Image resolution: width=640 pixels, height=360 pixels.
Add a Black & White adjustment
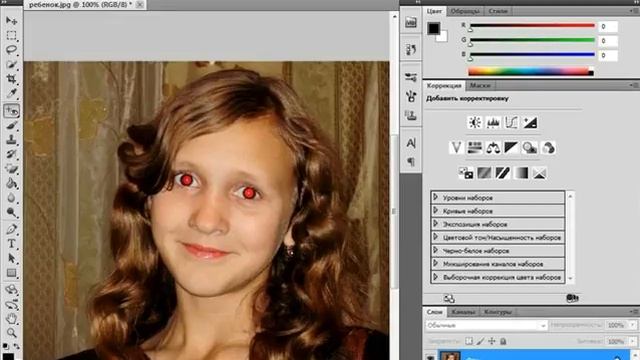click(x=511, y=148)
